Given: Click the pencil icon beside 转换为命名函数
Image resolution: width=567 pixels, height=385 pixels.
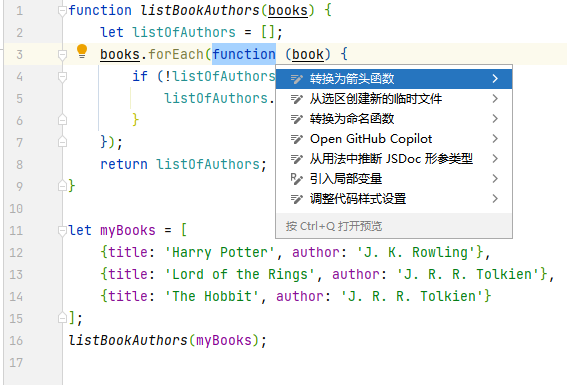Looking at the screenshot, I should (x=297, y=119).
